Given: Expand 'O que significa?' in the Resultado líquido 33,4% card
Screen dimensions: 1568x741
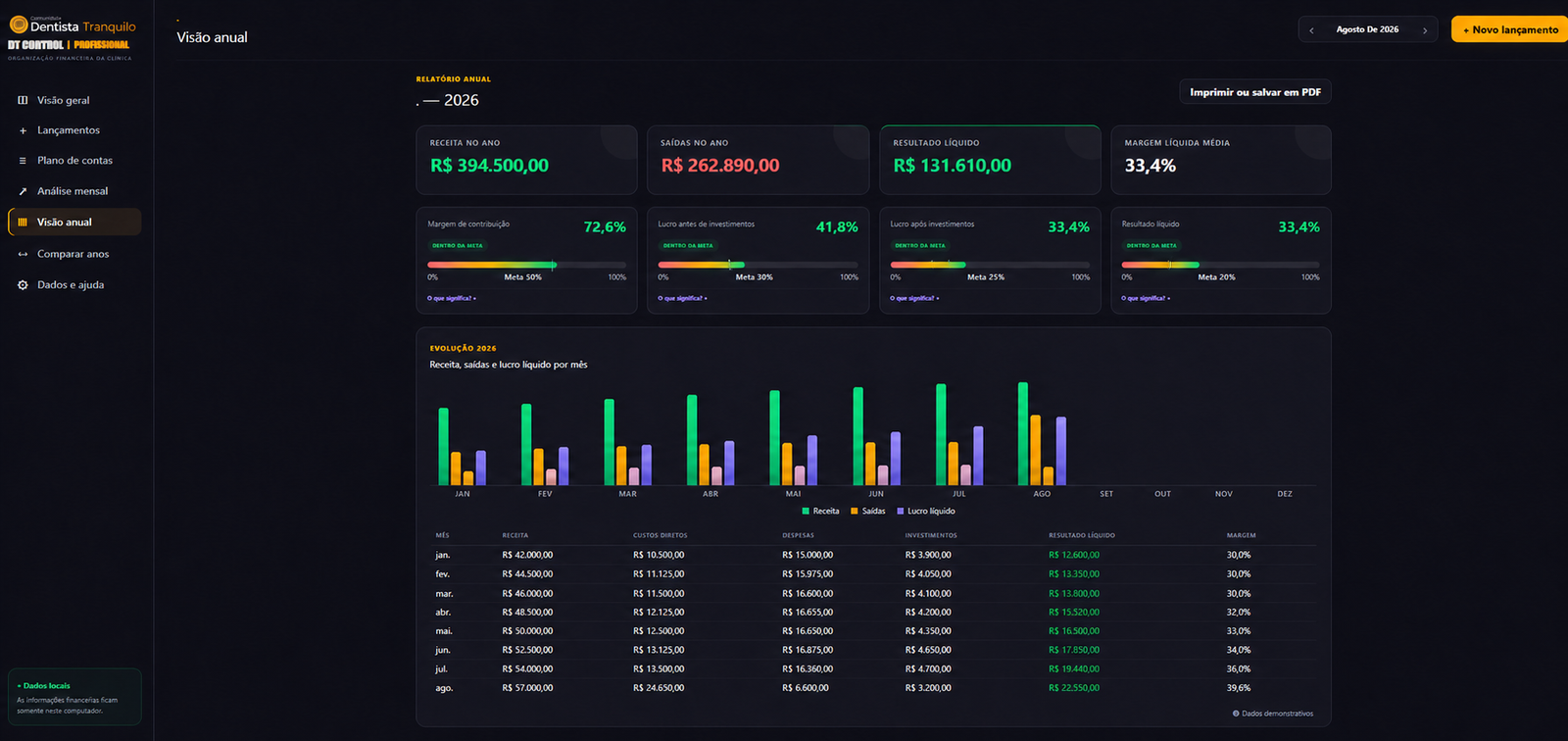Looking at the screenshot, I should (x=1146, y=298).
